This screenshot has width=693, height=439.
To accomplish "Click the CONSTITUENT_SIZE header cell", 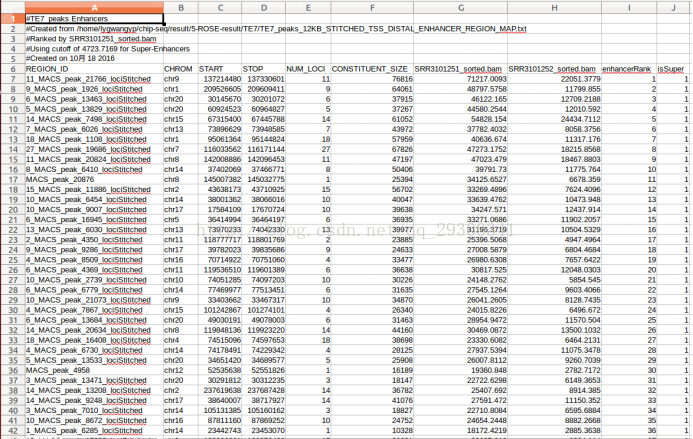I will [x=372, y=69].
